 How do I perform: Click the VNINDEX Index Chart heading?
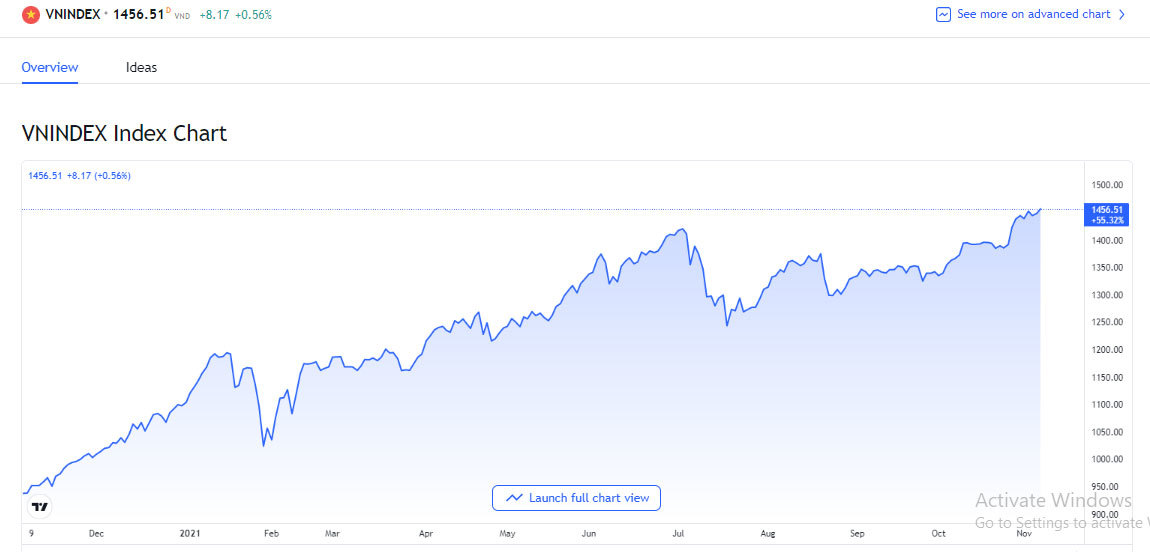click(124, 133)
